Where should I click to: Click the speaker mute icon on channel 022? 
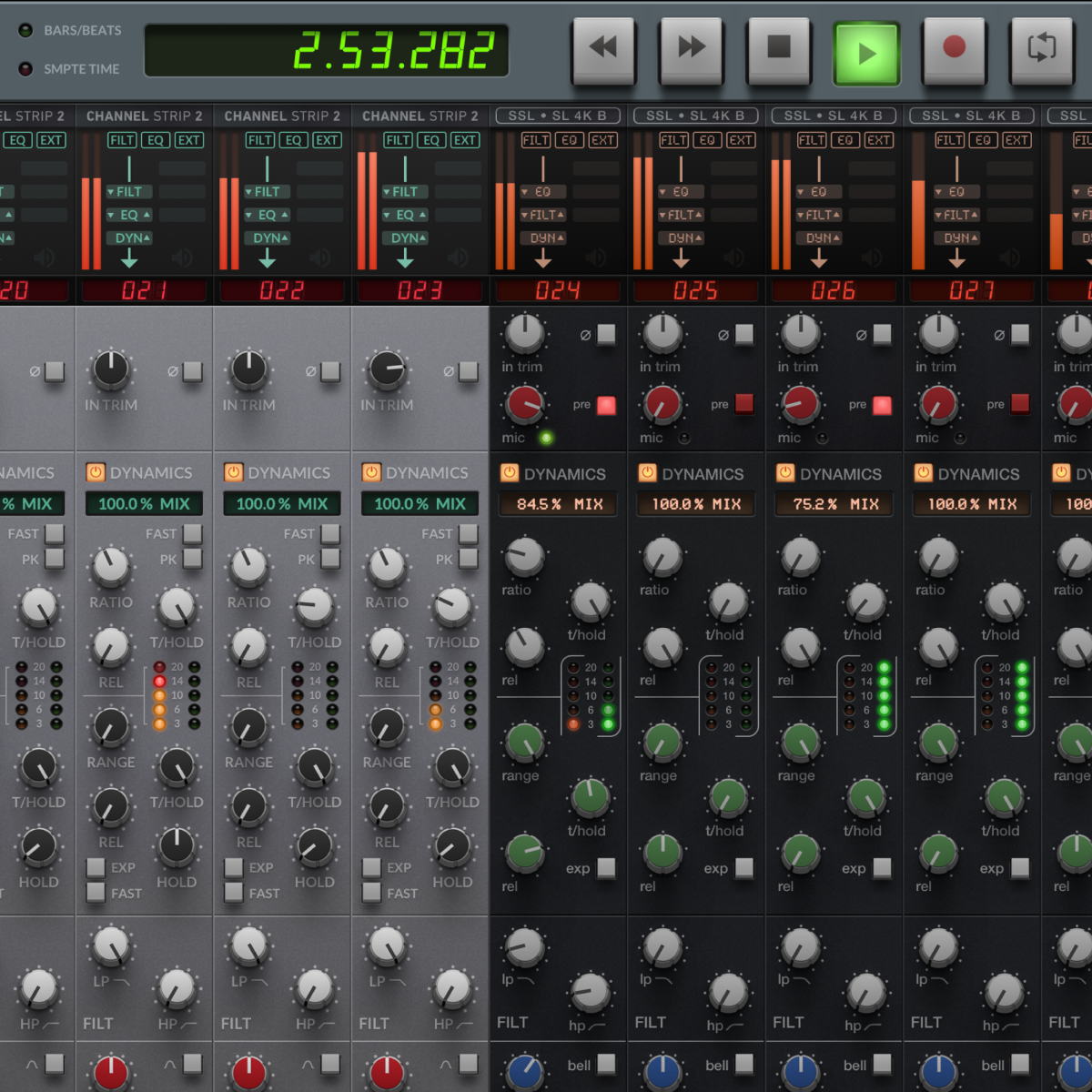320,258
